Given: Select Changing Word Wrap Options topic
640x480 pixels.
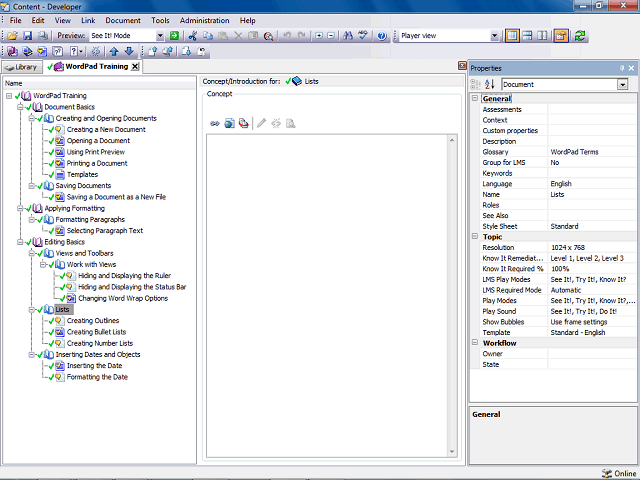Looking at the screenshot, I should (x=123, y=298).
